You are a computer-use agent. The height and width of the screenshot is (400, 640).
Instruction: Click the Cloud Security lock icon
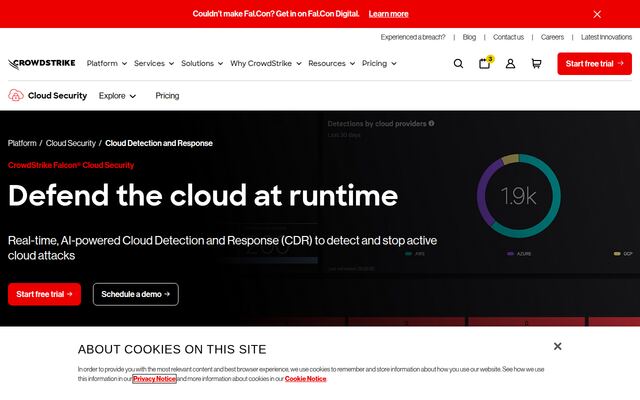(16, 96)
